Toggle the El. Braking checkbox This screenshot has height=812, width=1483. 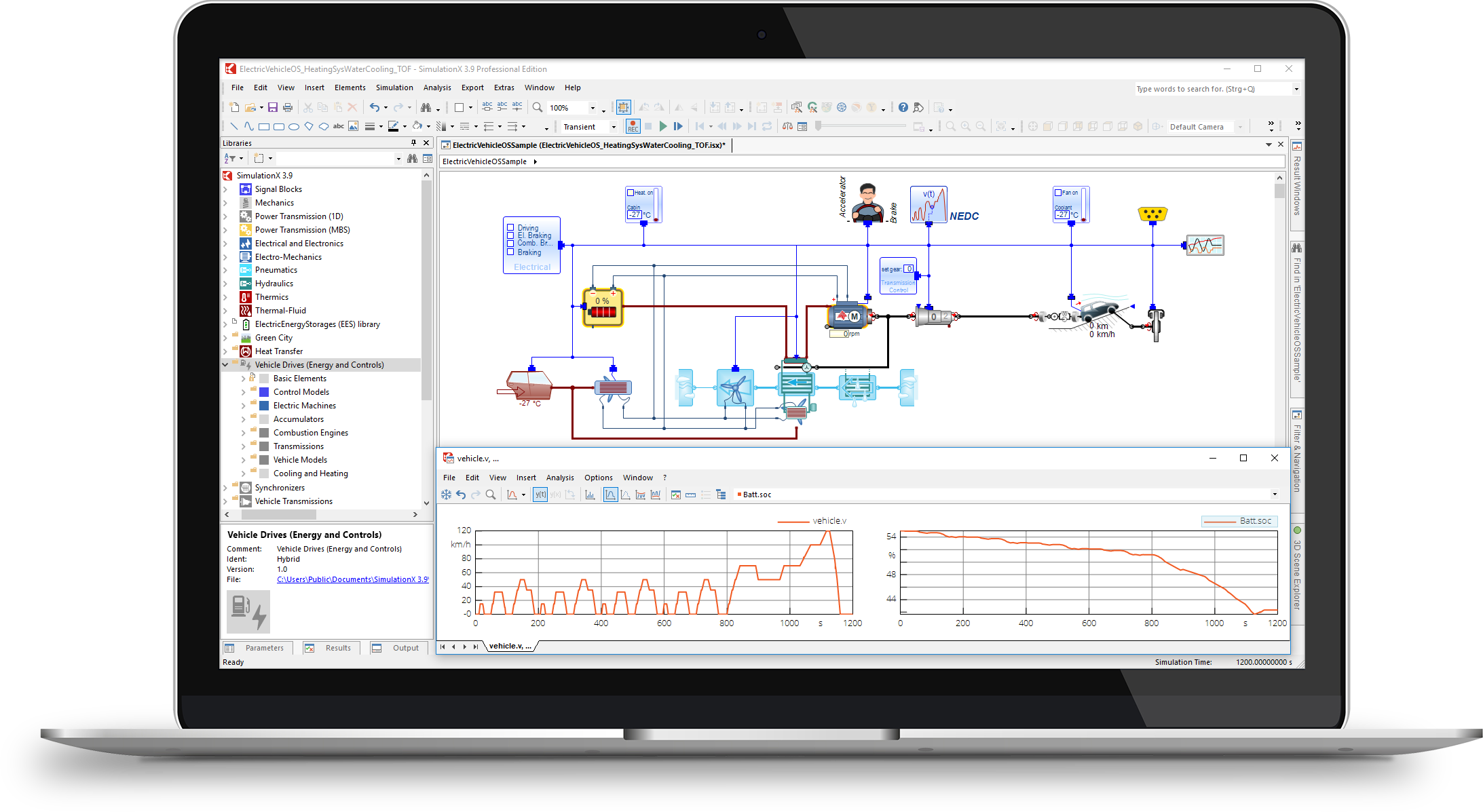coord(510,236)
